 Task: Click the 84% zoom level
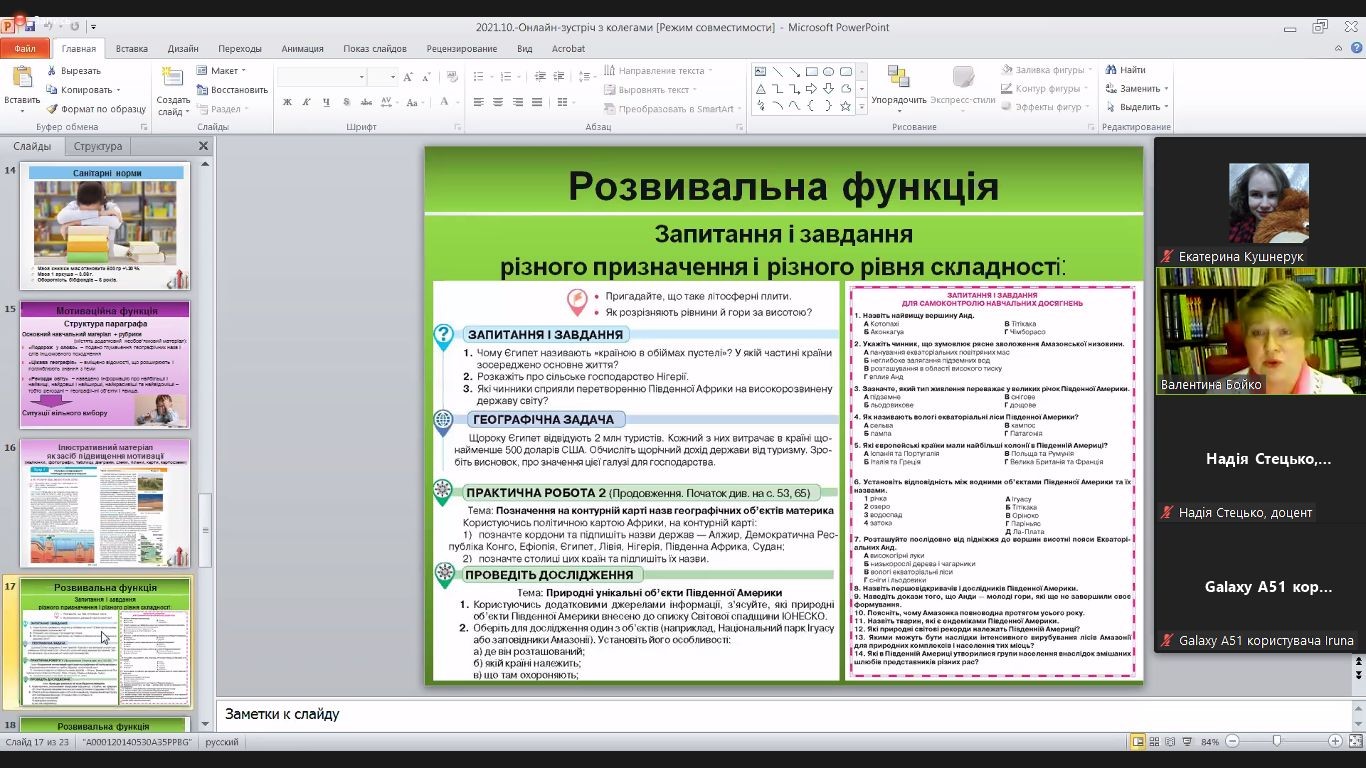pyautogui.click(x=1210, y=742)
